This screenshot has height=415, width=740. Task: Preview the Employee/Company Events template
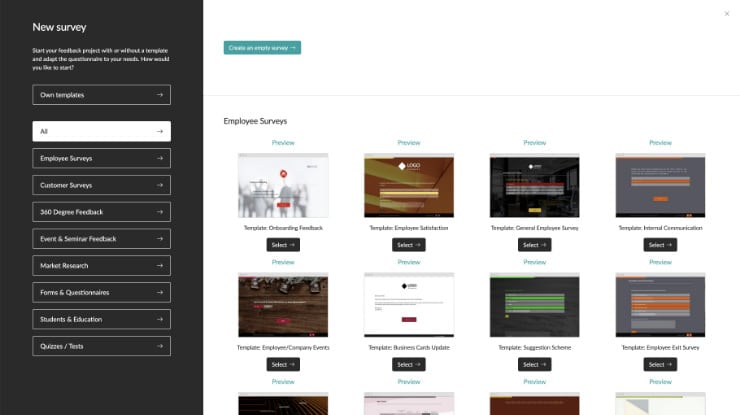tap(283, 262)
